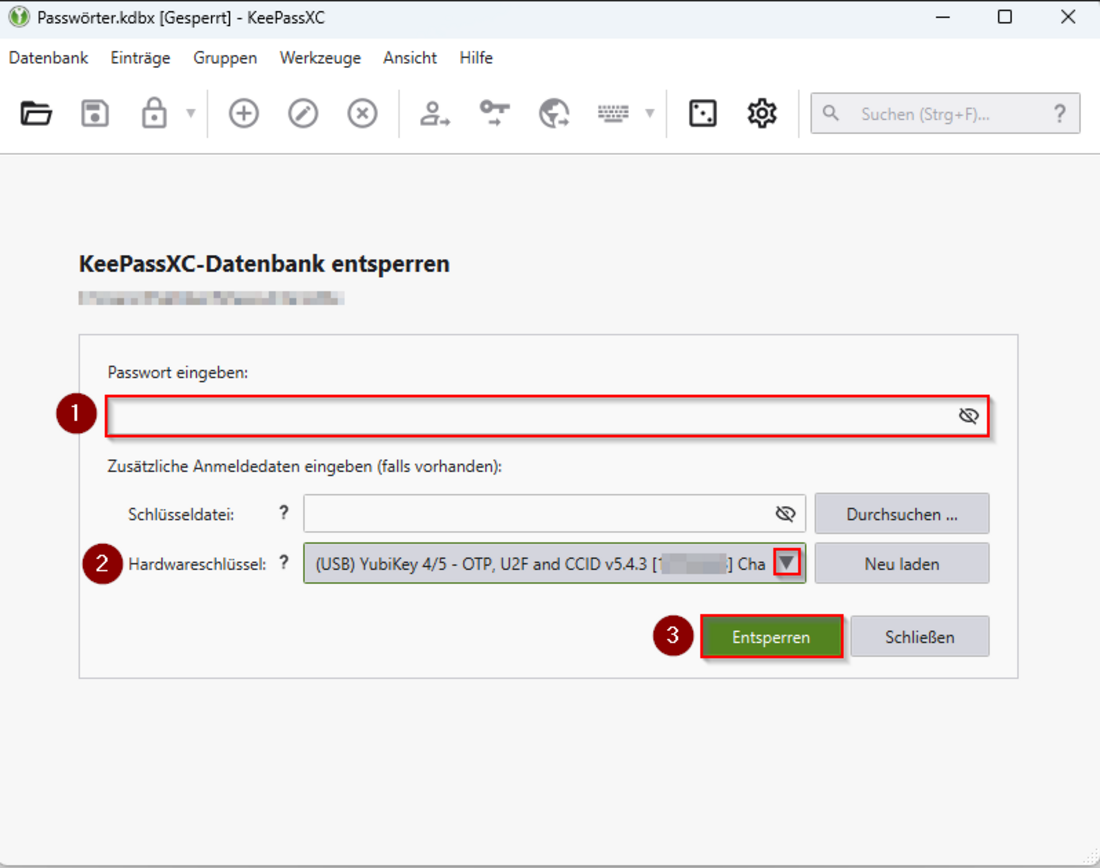
Task: Click the search magnifier icon
Action: coord(831,113)
